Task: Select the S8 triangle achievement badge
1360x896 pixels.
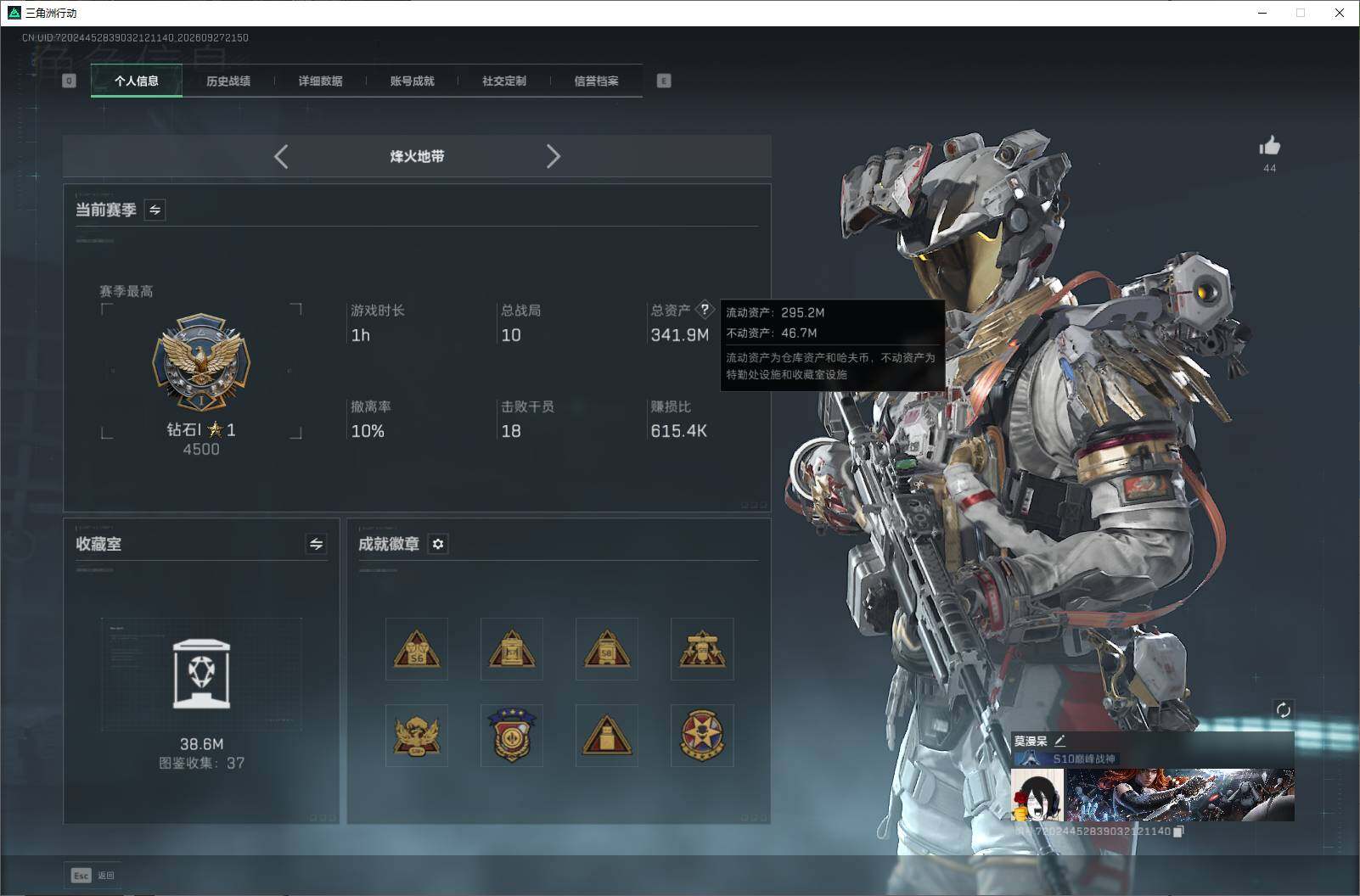Action: [x=607, y=649]
